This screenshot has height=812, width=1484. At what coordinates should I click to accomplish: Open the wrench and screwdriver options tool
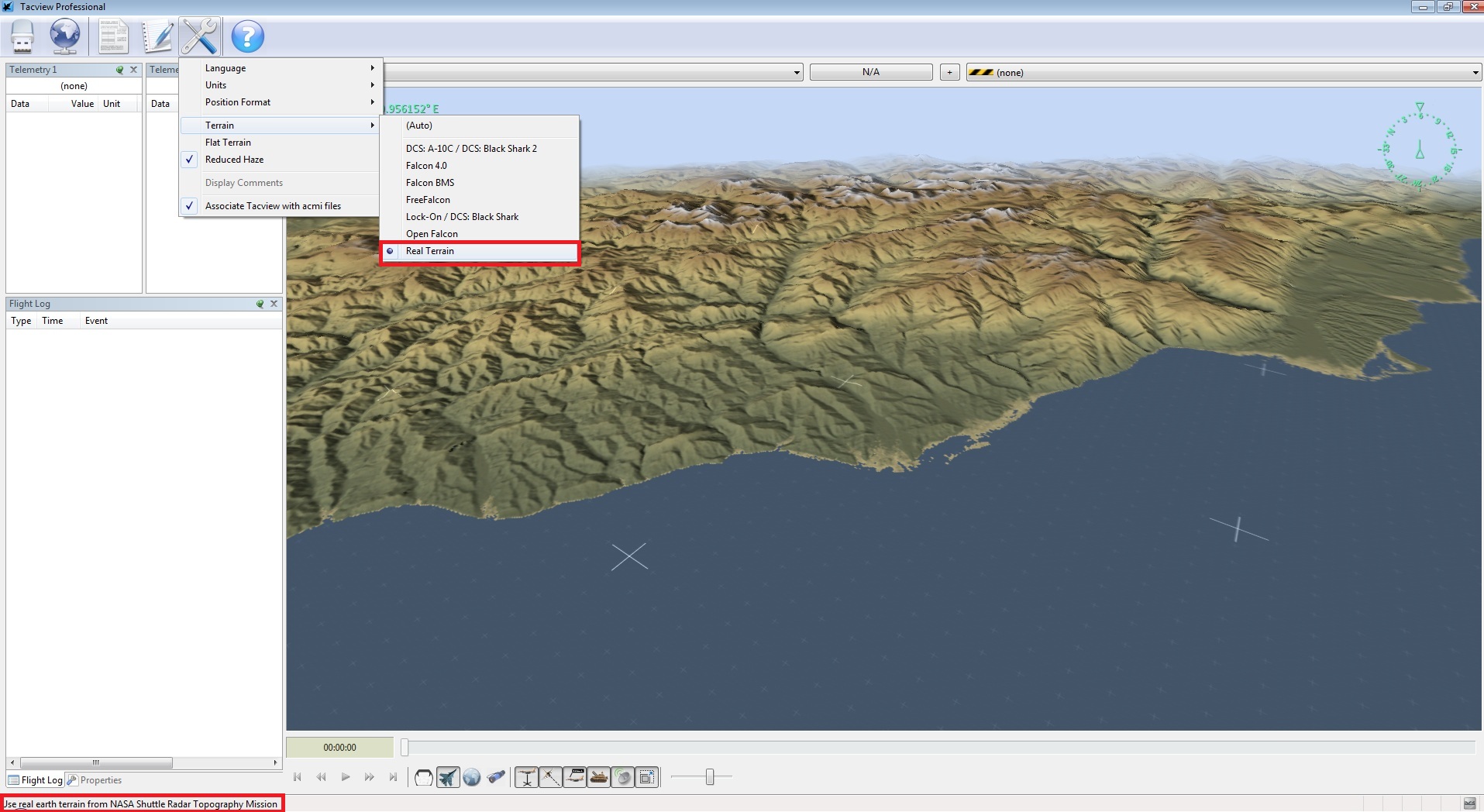(x=200, y=36)
